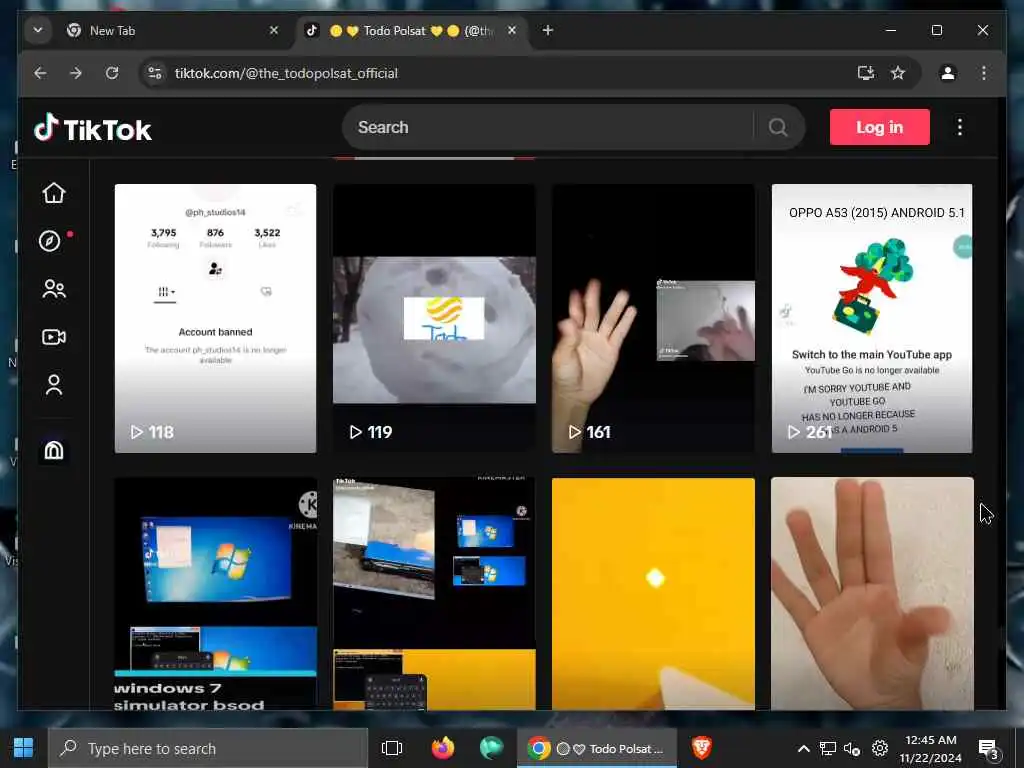Open site information icon in address bar
Screen dimensions: 1024x768
tap(155, 73)
